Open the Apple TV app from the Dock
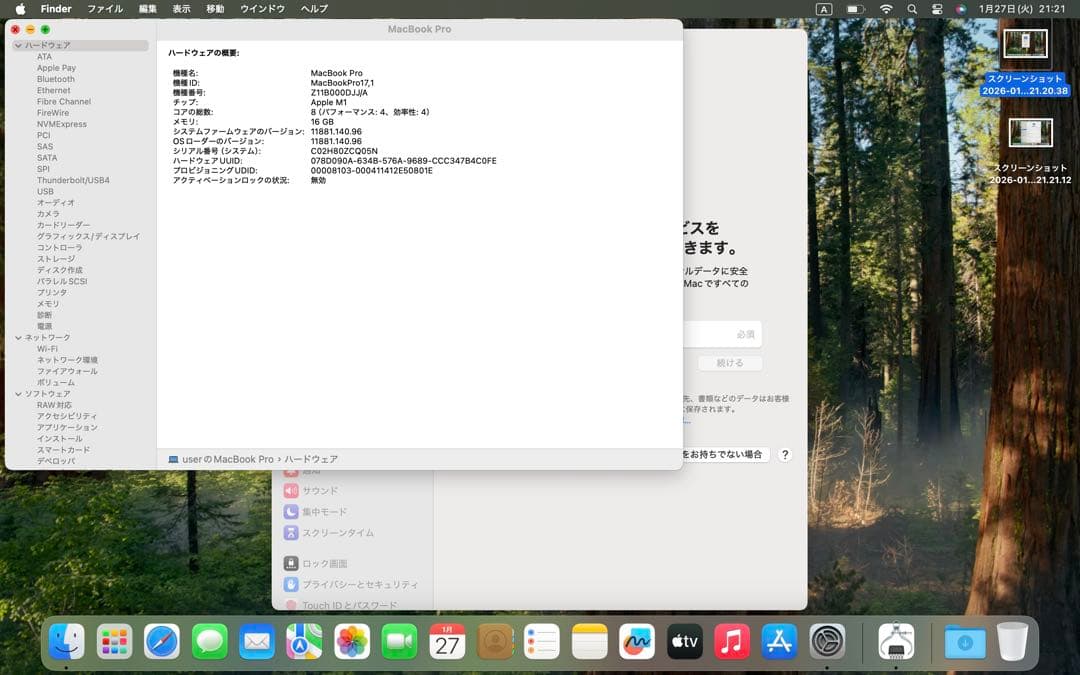 [685, 643]
